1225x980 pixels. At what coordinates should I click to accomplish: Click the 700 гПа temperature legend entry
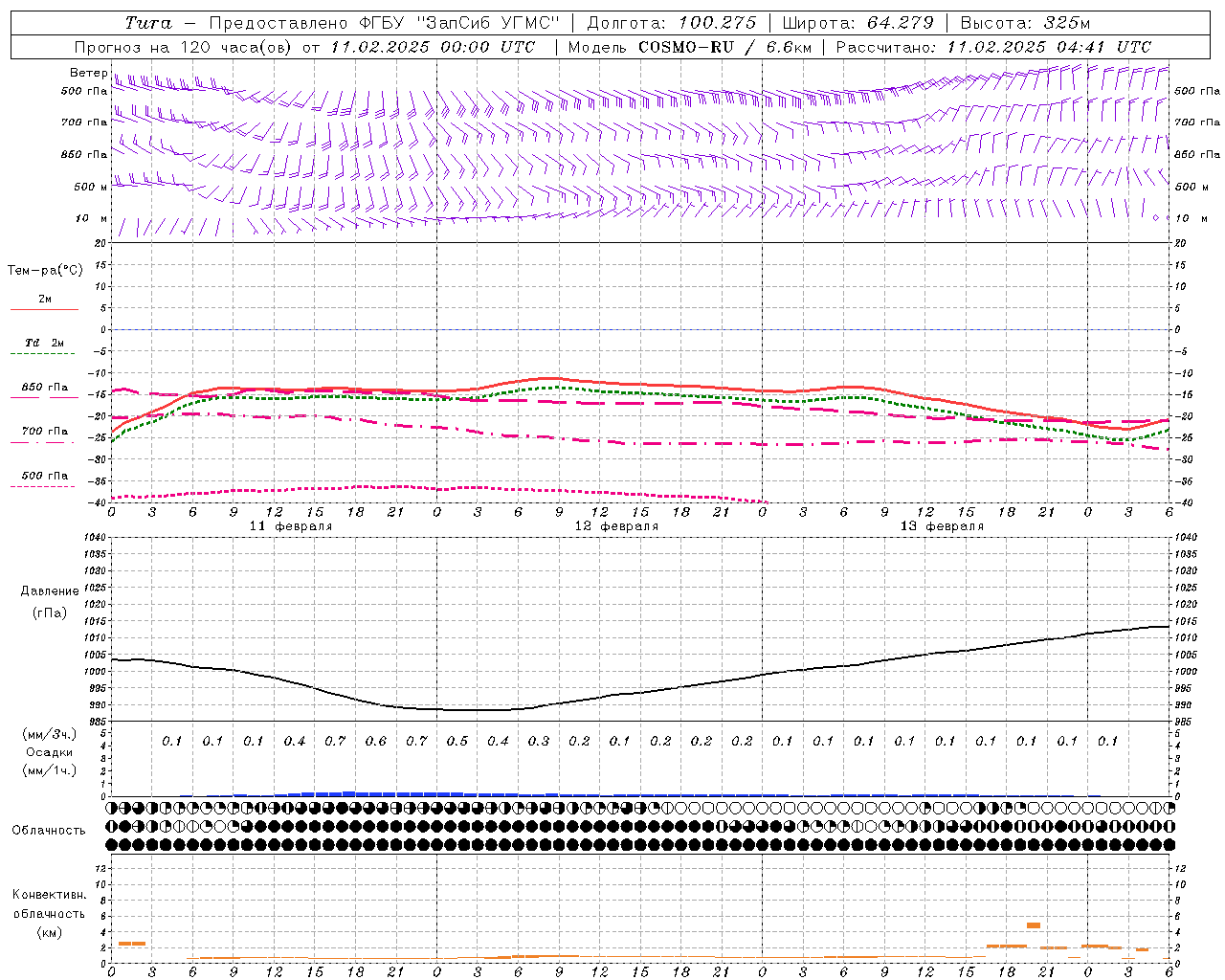click(44, 432)
